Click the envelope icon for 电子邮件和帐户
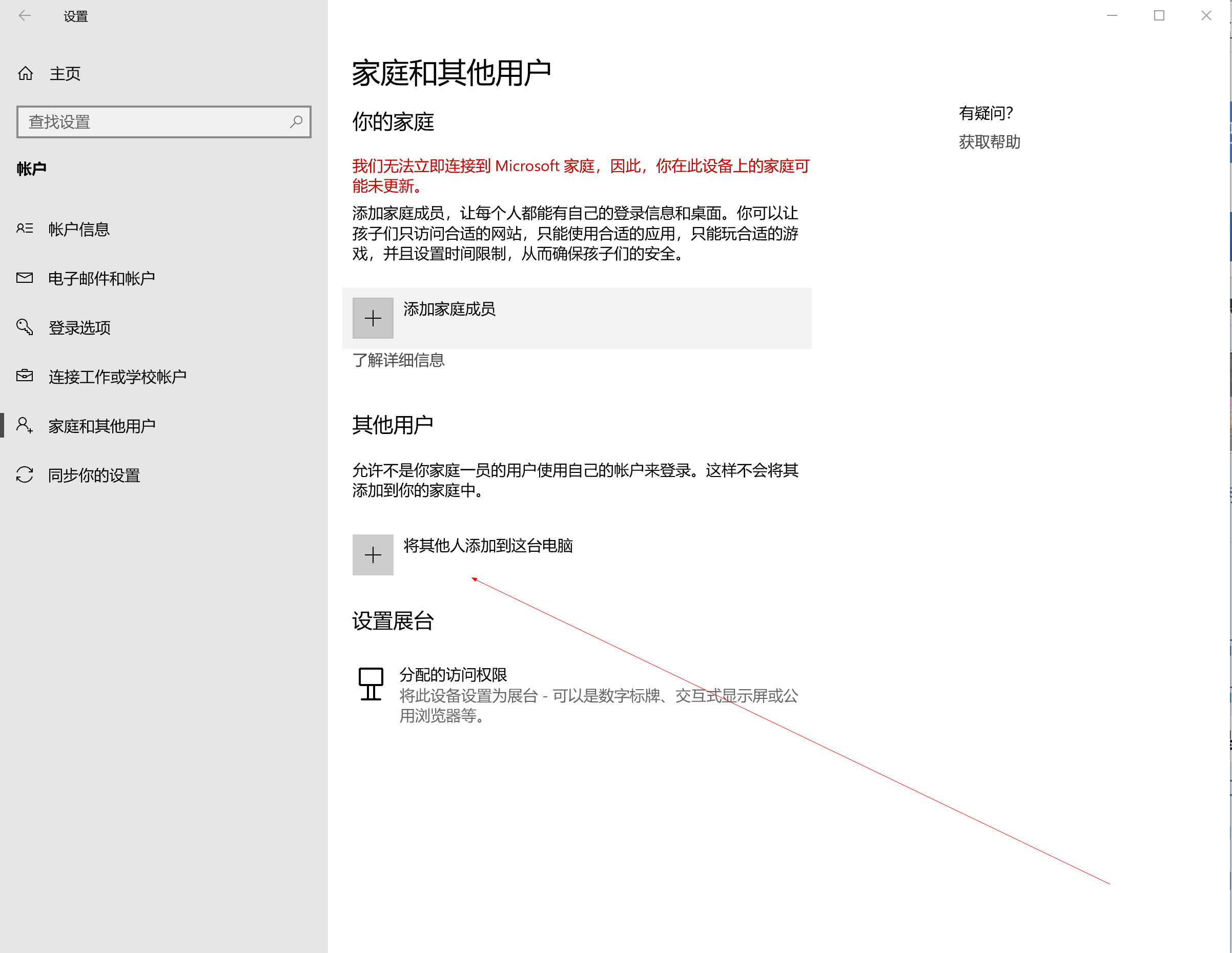Screen dimensions: 1232x953 click(x=25, y=277)
